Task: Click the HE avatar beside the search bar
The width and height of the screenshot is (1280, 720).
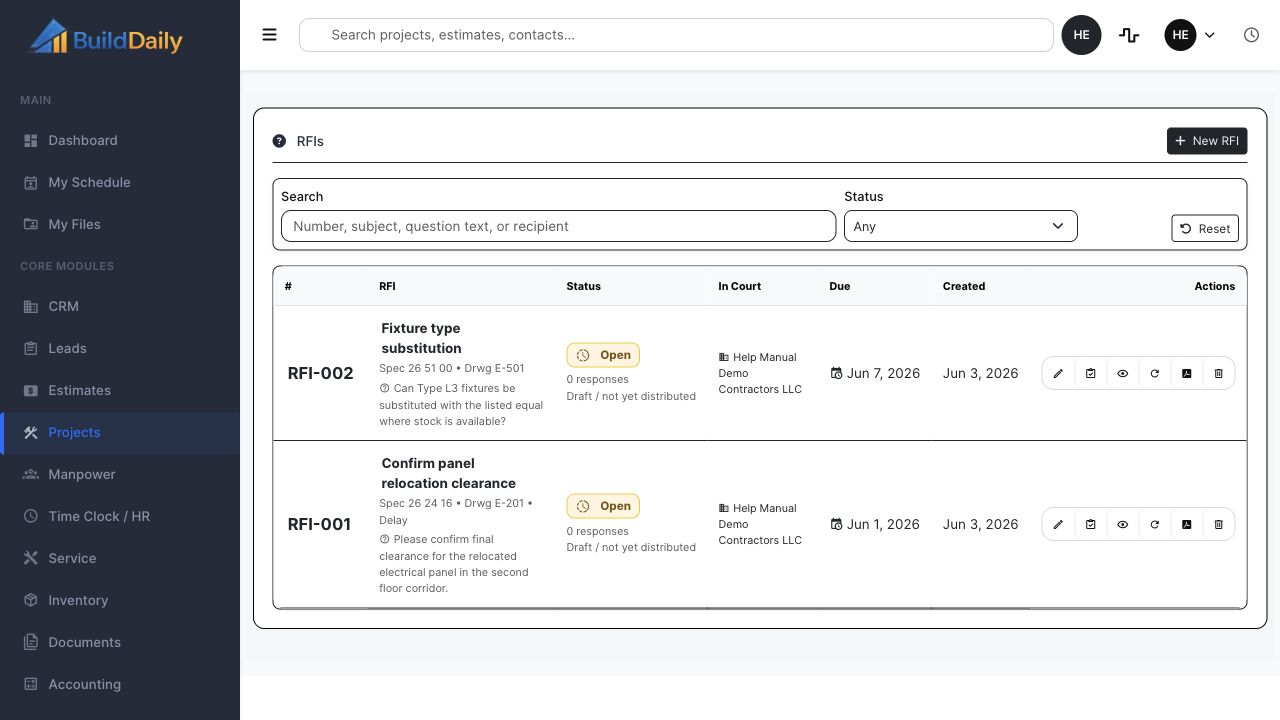Action: [x=1081, y=35]
